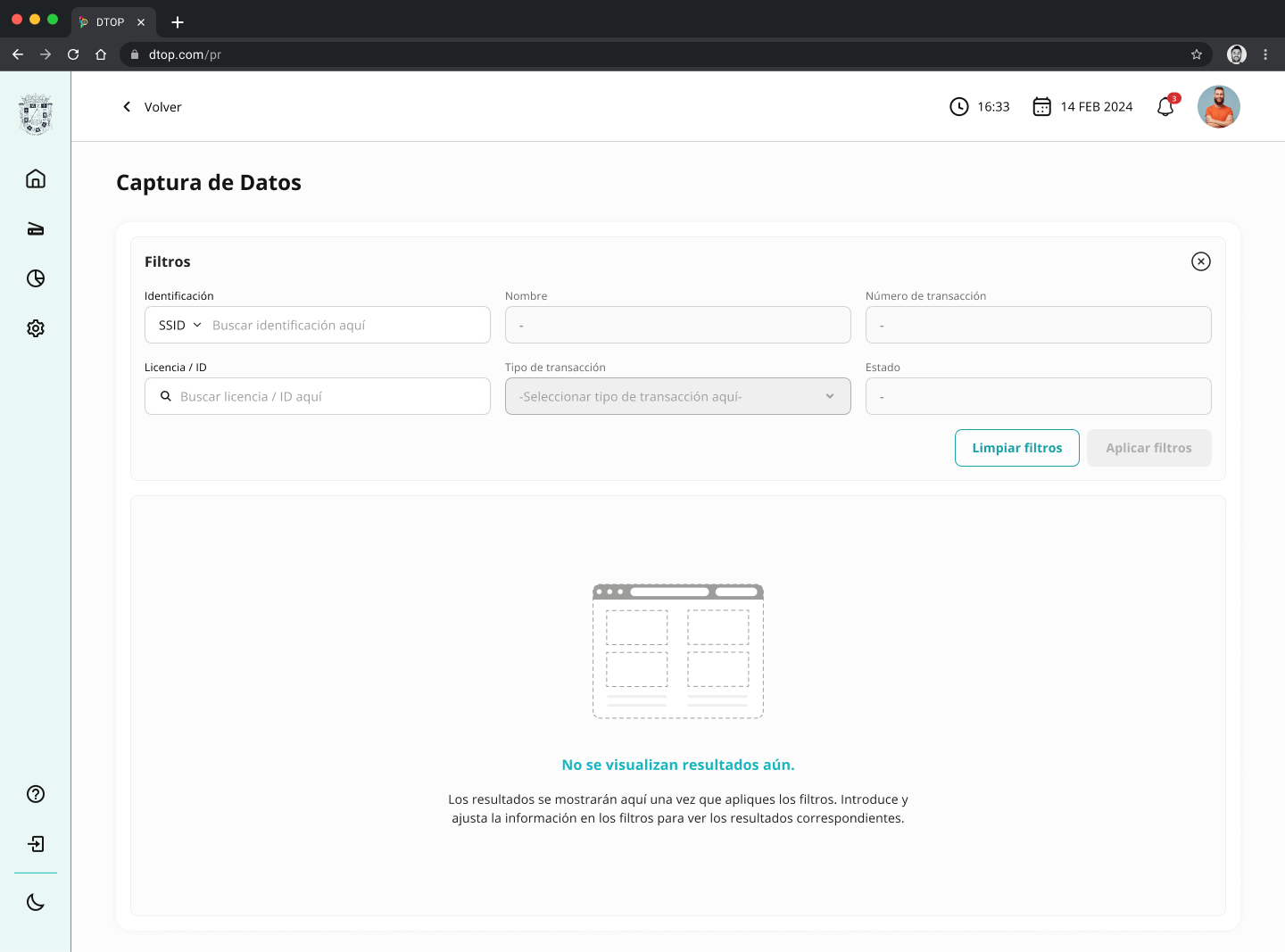Click the user profile avatar
Viewport: 1285px width, 952px height.
1218,107
